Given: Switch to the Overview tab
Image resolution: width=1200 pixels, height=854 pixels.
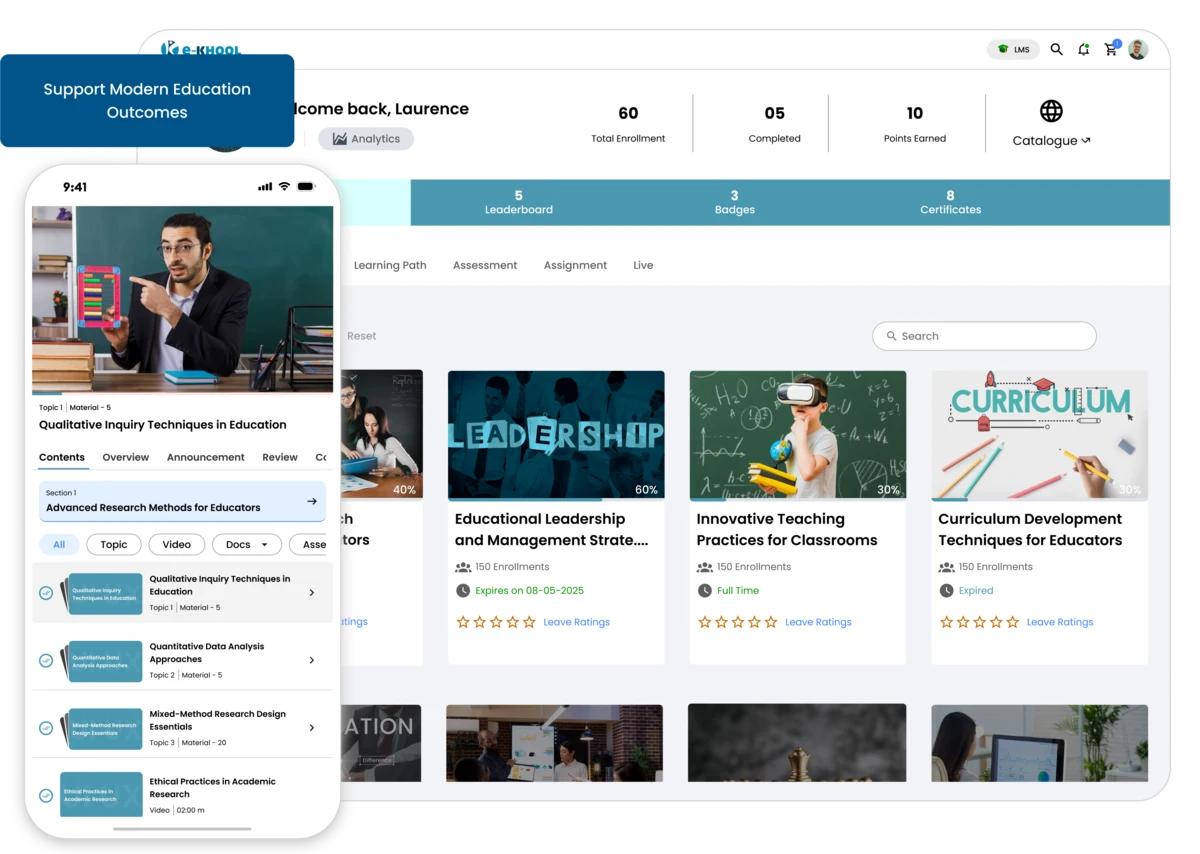Looking at the screenshot, I should [x=125, y=457].
